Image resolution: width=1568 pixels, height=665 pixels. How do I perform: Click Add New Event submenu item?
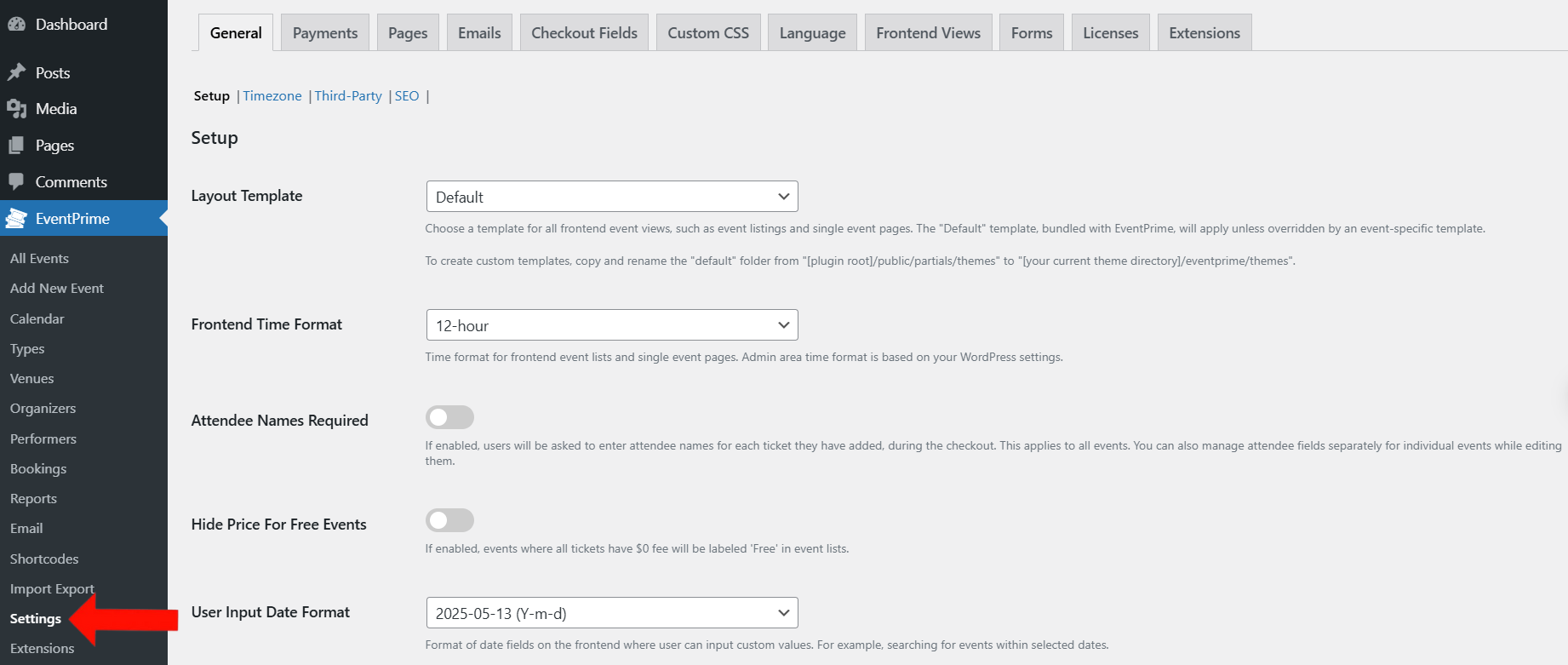tap(57, 288)
